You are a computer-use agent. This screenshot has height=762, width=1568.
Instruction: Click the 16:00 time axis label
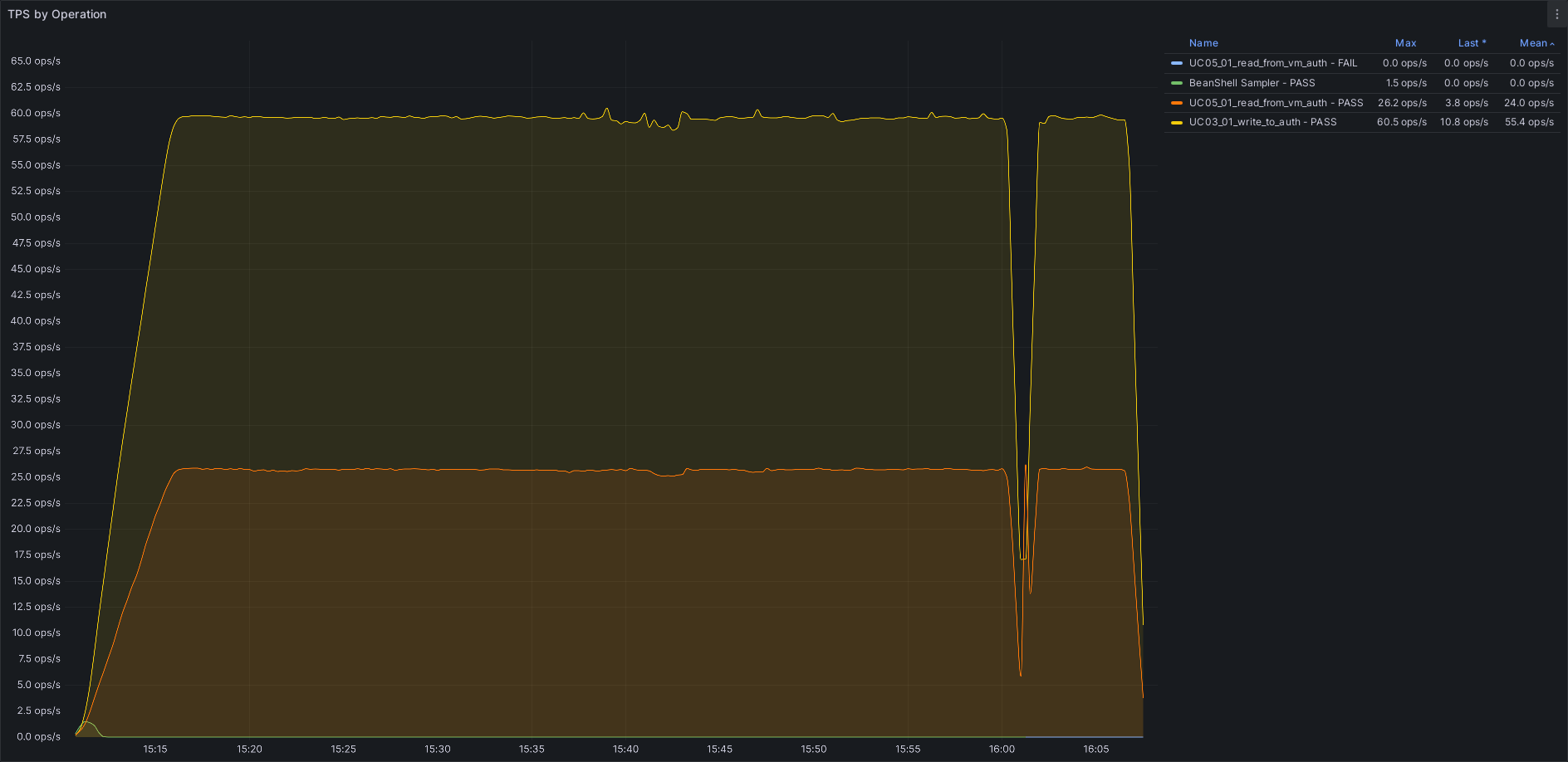pos(1002,749)
